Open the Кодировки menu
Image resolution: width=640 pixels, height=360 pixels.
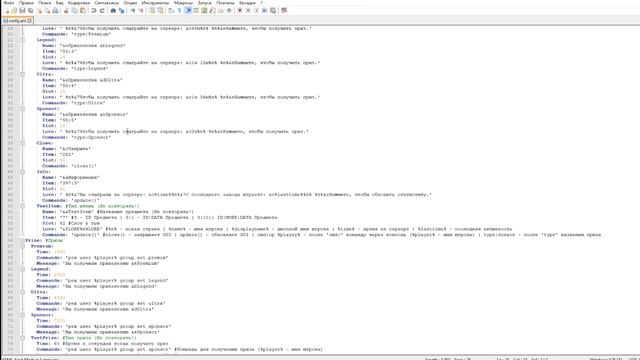[x=79, y=3]
